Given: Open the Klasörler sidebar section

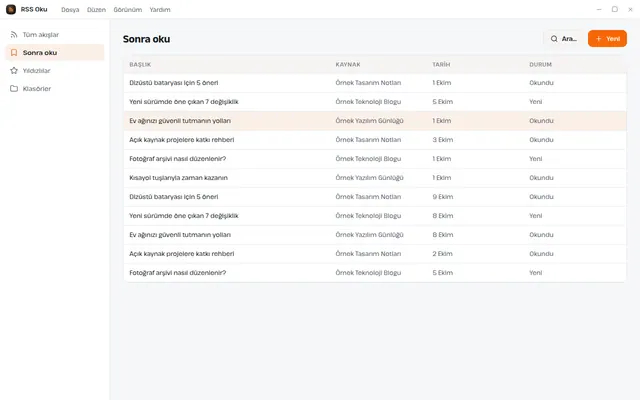Looking at the screenshot, I should pos(55,89).
